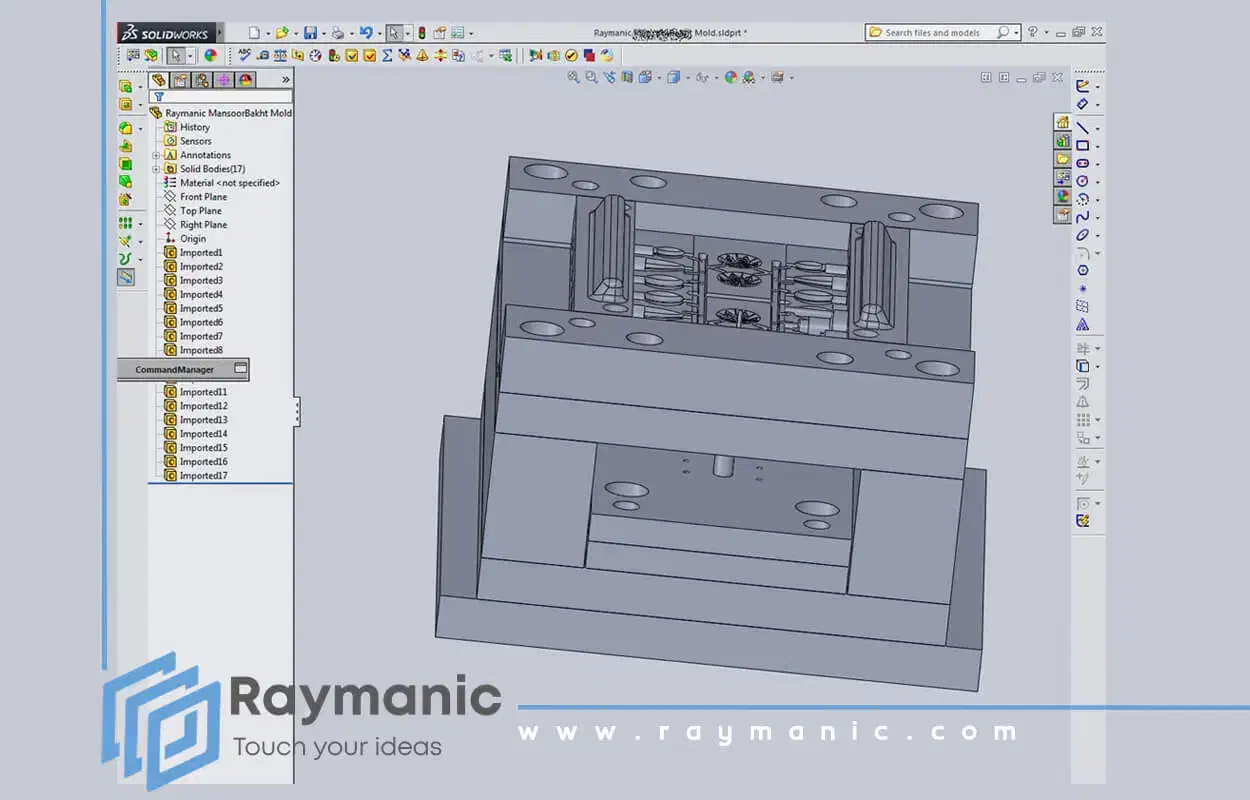This screenshot has height=800, width=1250.
Task: Open the Appearances color ball tab
Action: [x=245, y=80]
